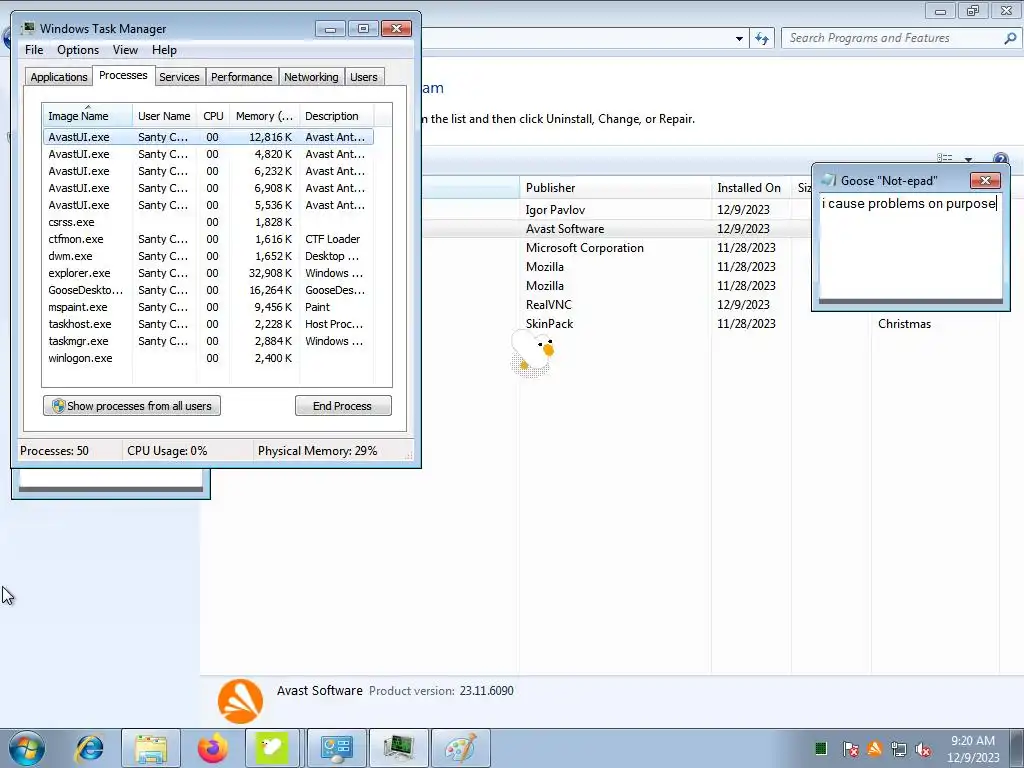
Task: Open View menu in Task Manager
Action: 125,50
